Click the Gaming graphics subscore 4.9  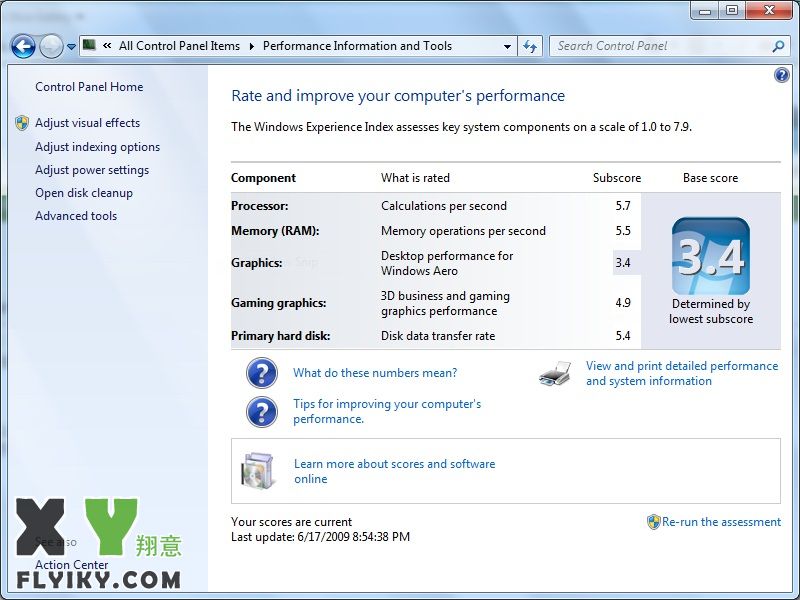click(x=623, y=303)
